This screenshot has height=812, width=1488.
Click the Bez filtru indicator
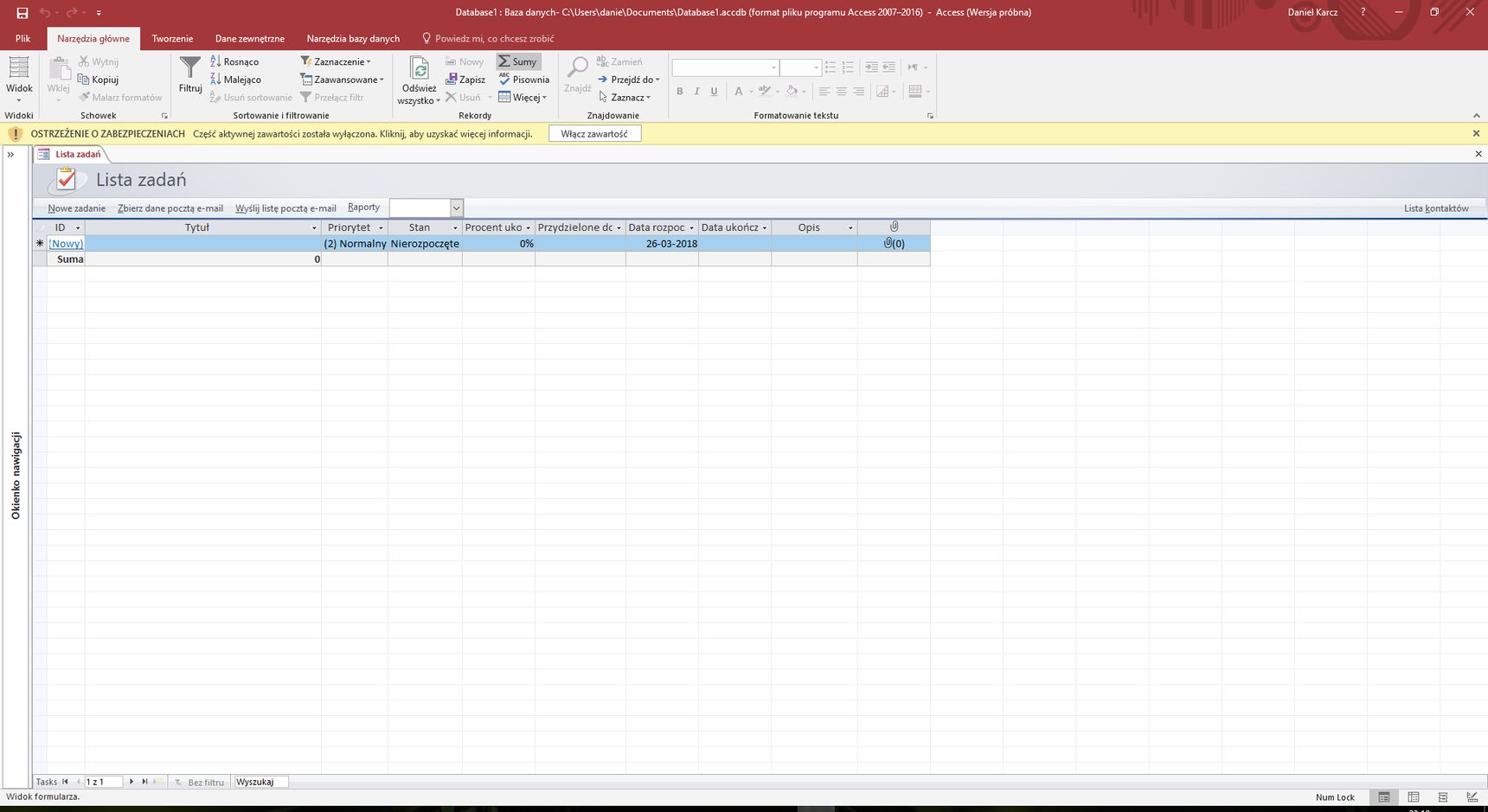click(x=199, y=782)
